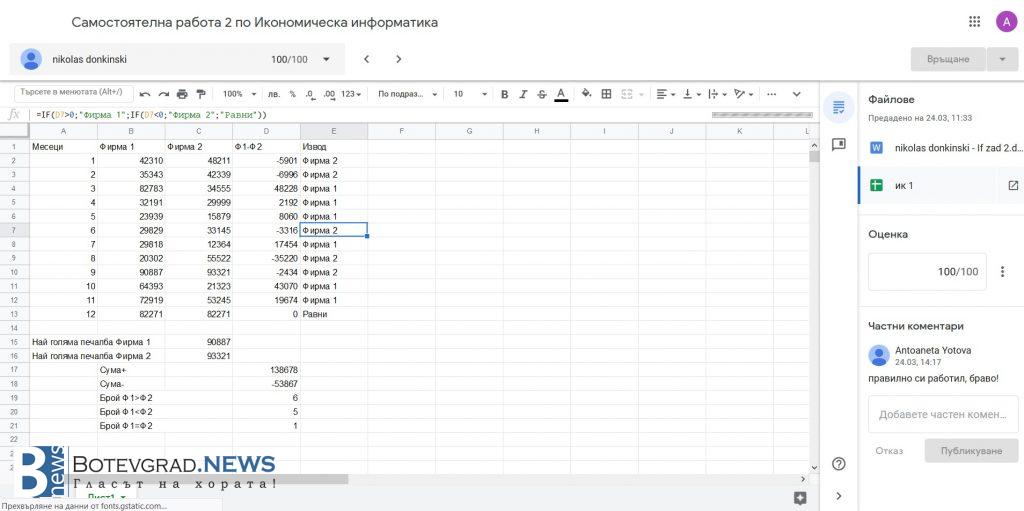Open Google apps grid

pyautogui.click(x=974, y=22)
